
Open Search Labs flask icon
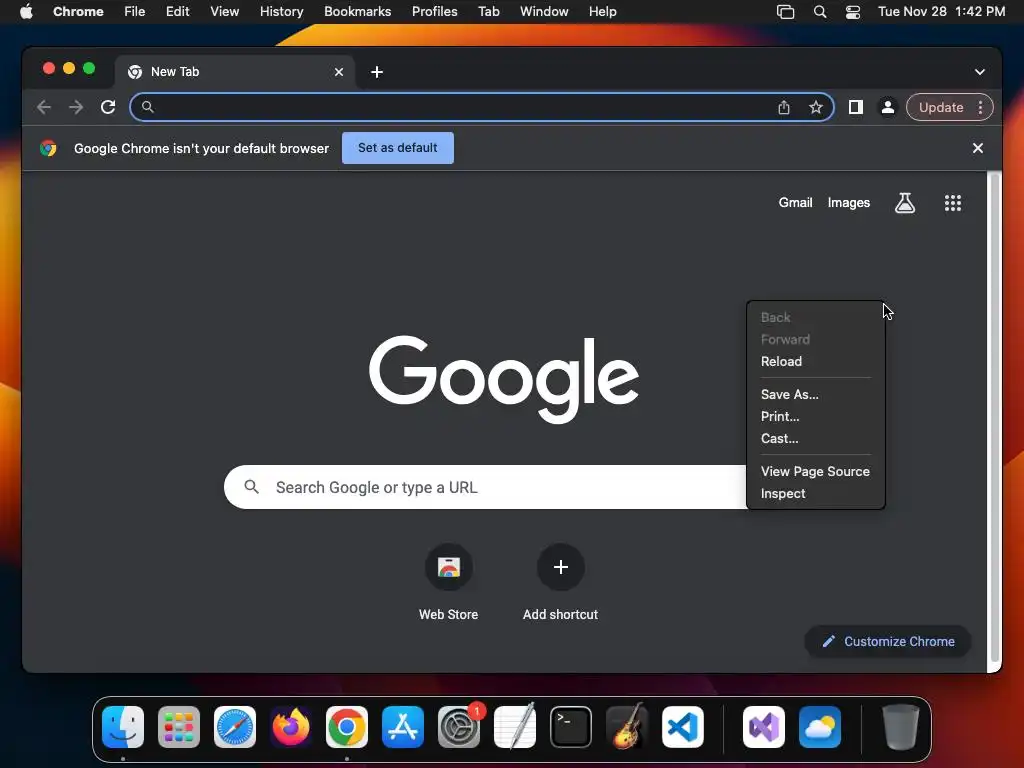(x=904, y=203)
